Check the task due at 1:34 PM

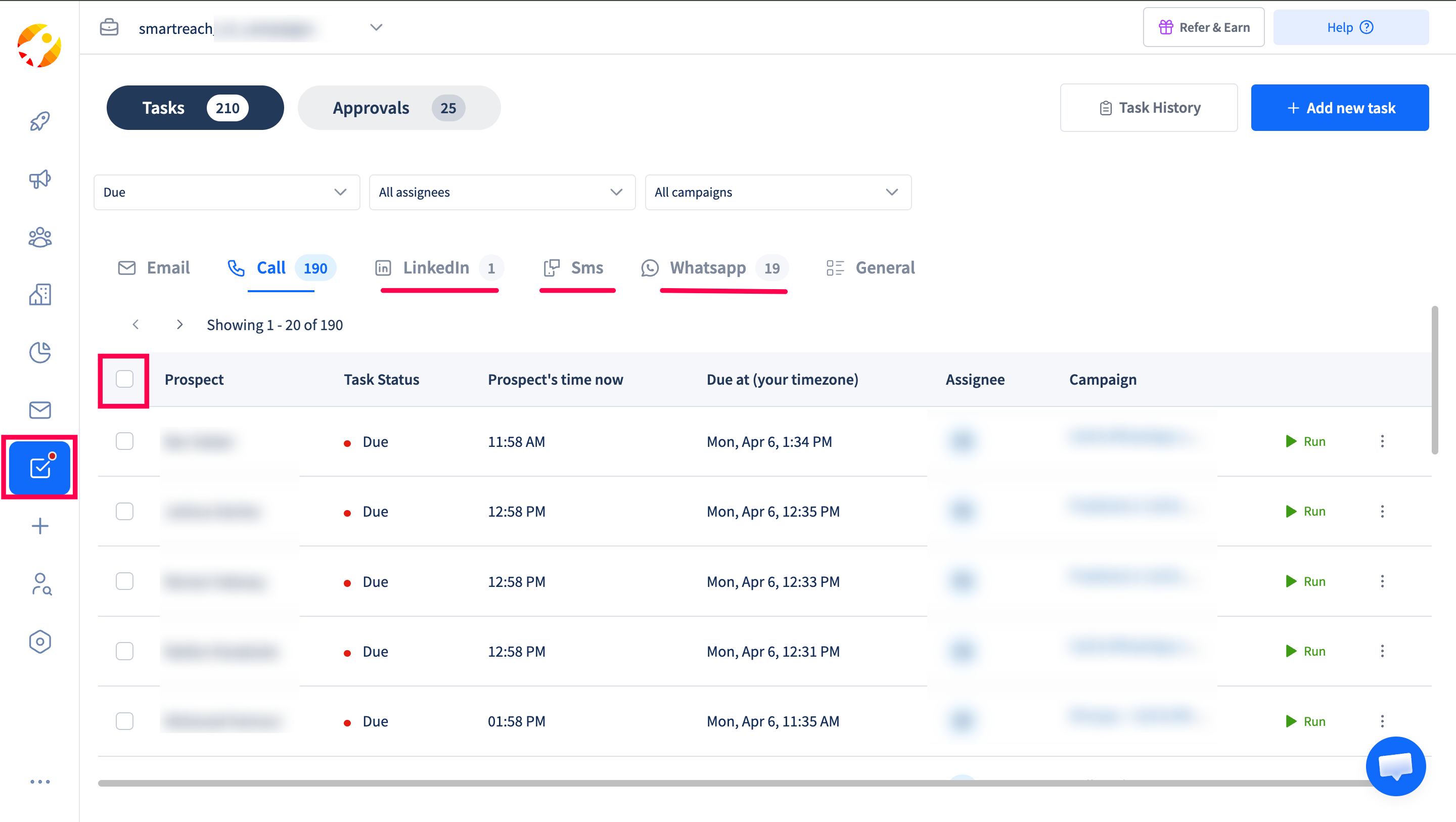coord(124,441)
